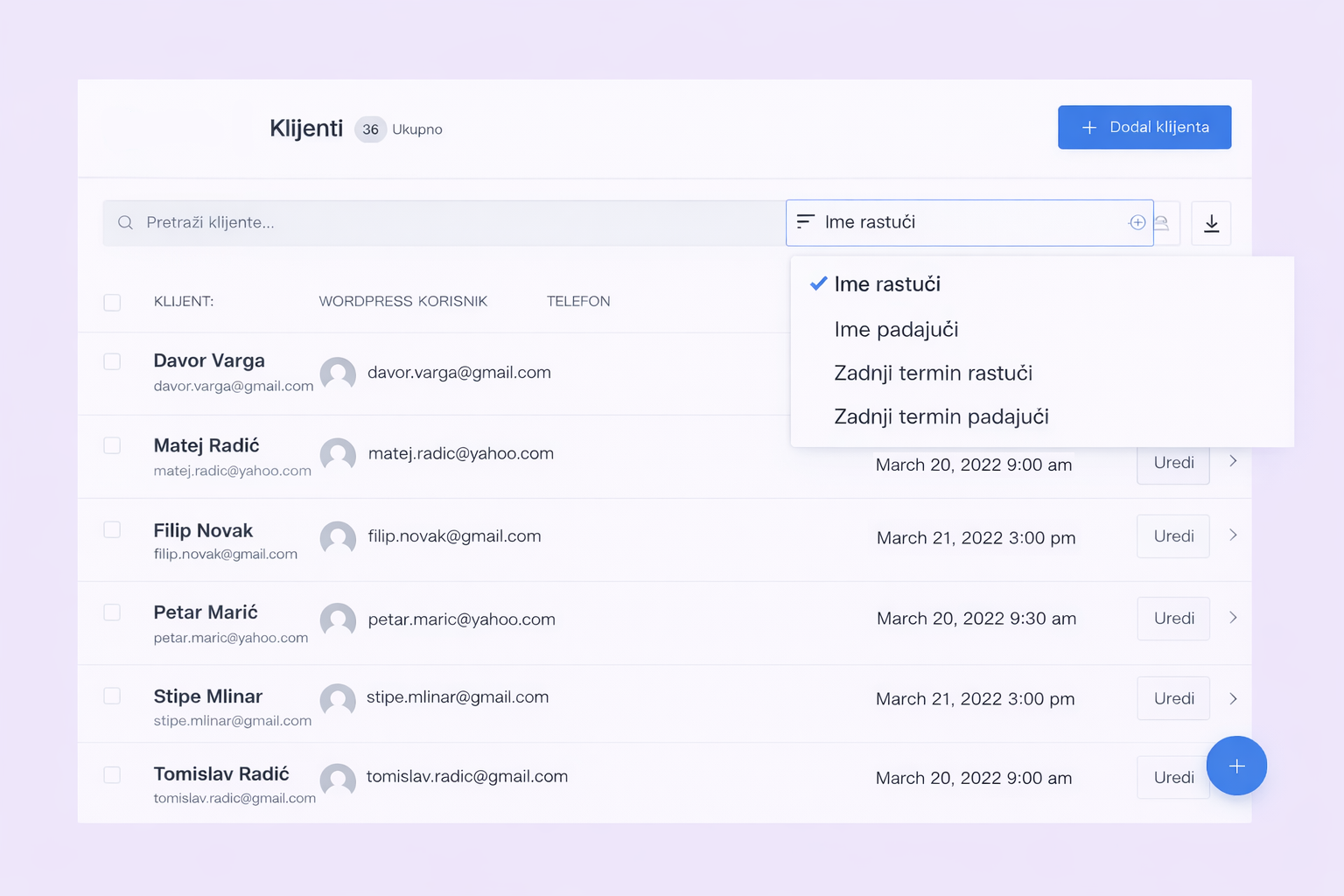1344x896 pixels.
Task: Click the search magnifier icon
Action: (x=125, y=222)
